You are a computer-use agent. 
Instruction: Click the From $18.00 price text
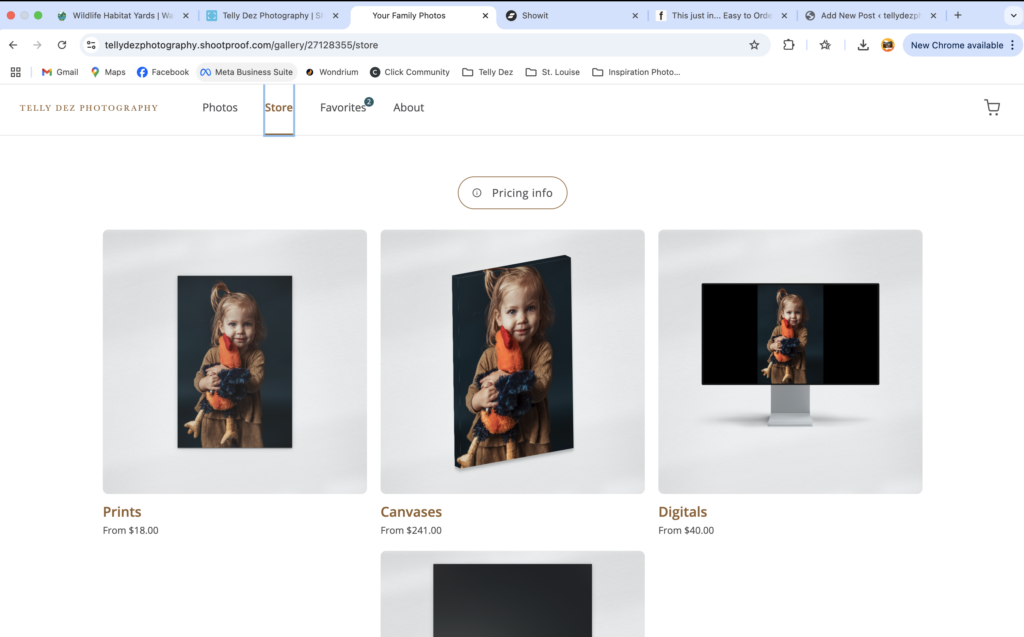point(130,531)
